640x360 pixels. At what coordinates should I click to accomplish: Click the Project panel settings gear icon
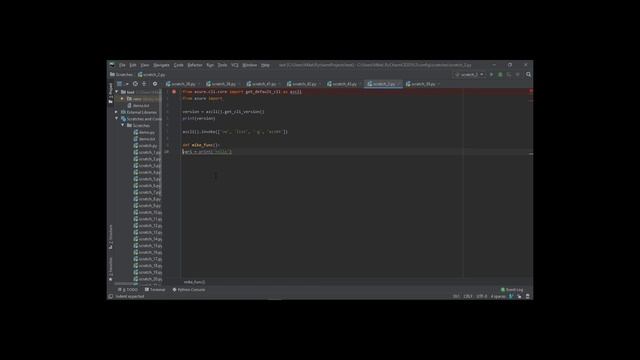[x=155, y=84]
